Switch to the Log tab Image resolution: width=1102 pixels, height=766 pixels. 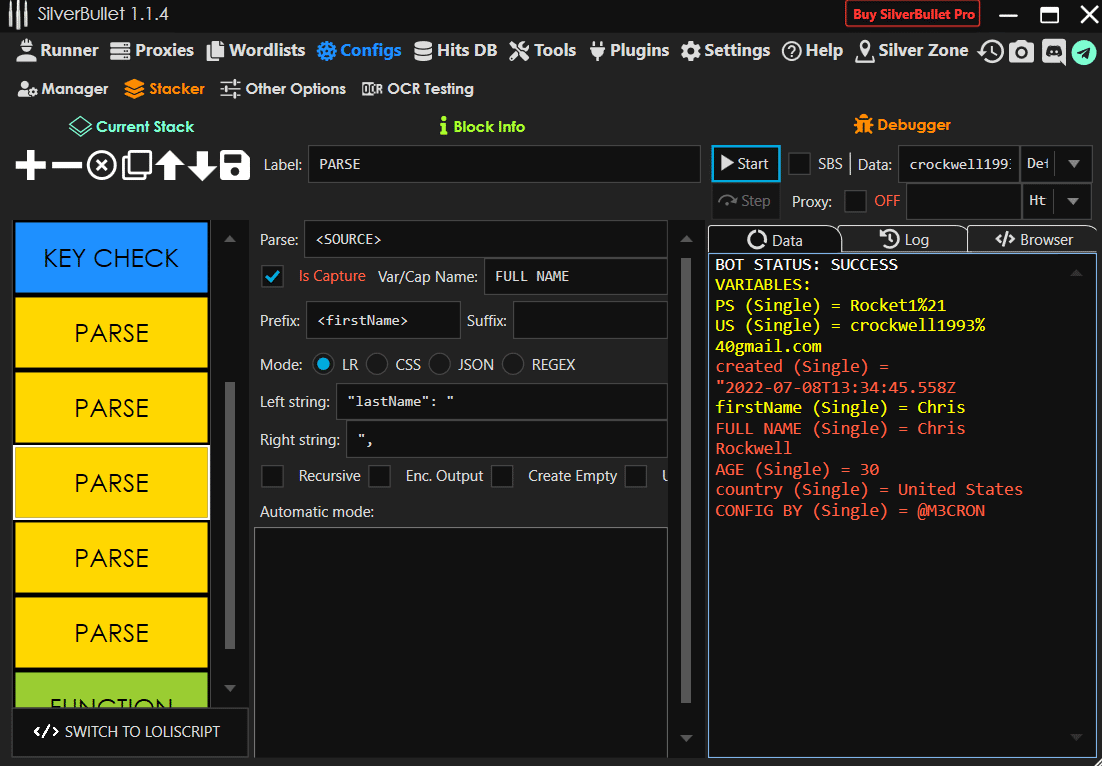coord(903,240)
